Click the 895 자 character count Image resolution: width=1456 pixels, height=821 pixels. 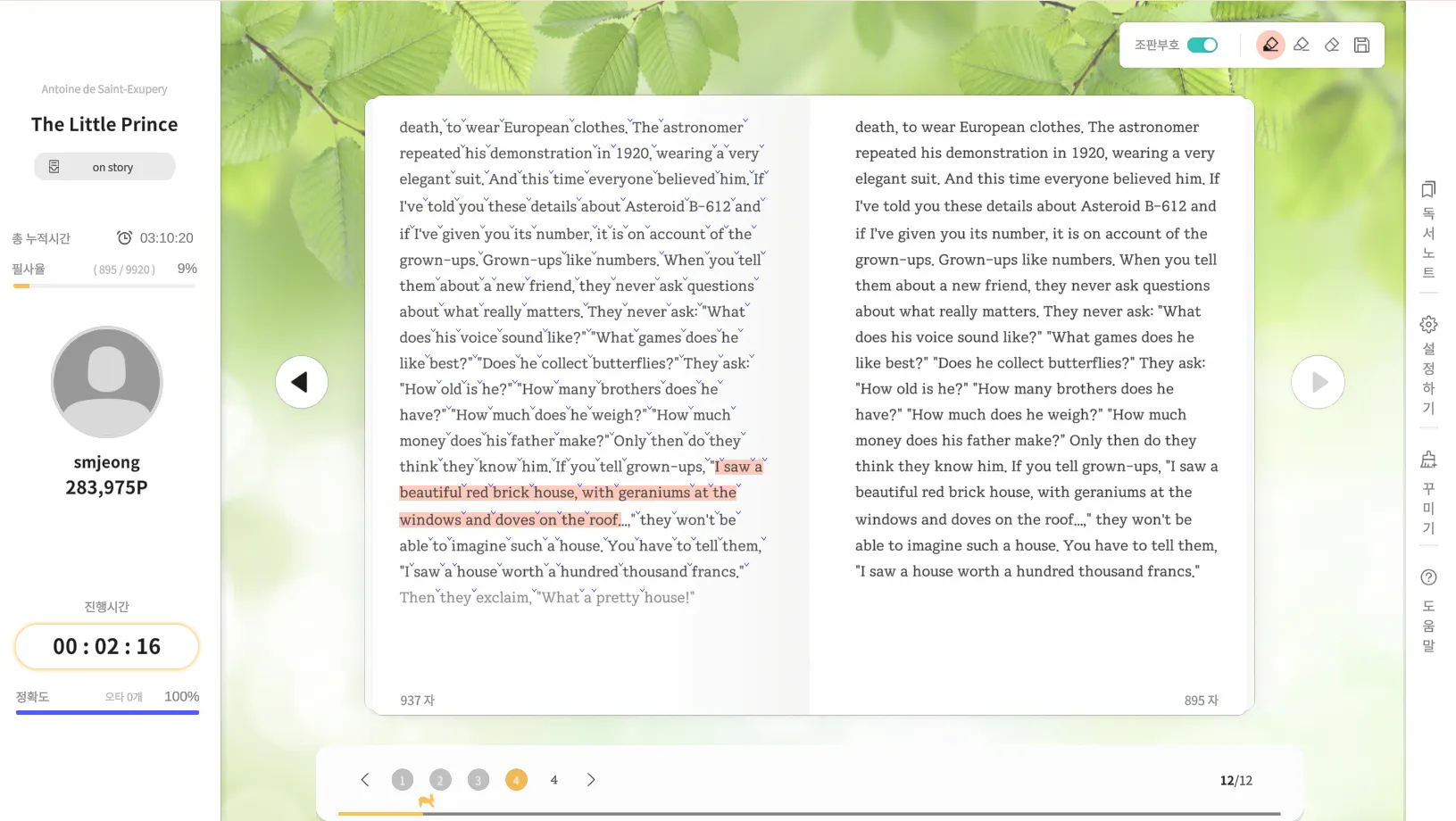[x=1202, y=701]
